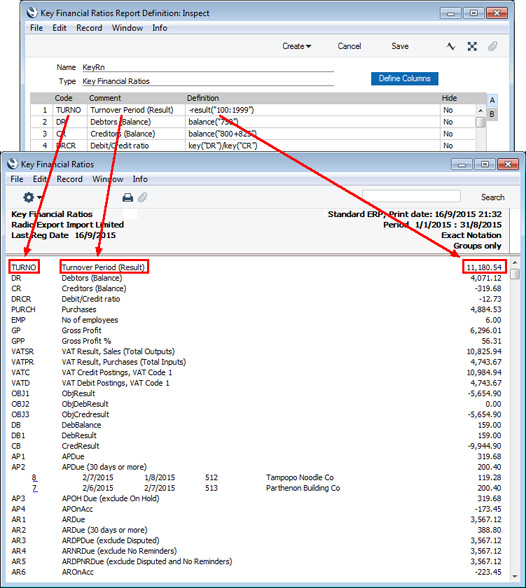
Task: Click the Type field Key Financial Ratios
Action: pos(208,81)
